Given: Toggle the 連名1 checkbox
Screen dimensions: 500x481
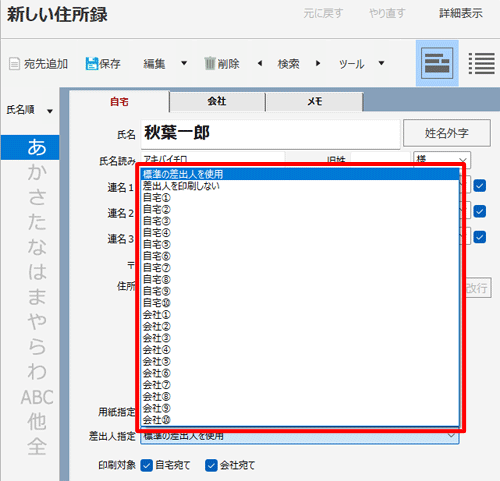Looking at the screenshot, I should coord(480,186).
